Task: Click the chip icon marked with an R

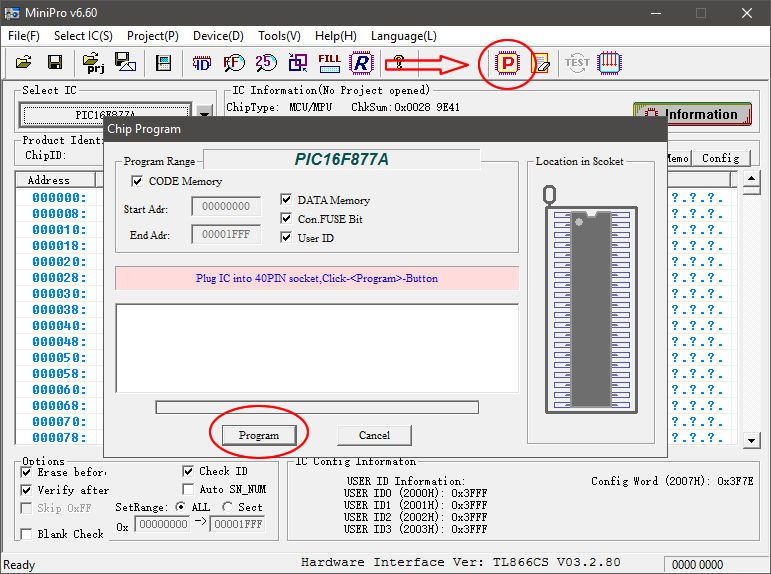Action: 361,62
